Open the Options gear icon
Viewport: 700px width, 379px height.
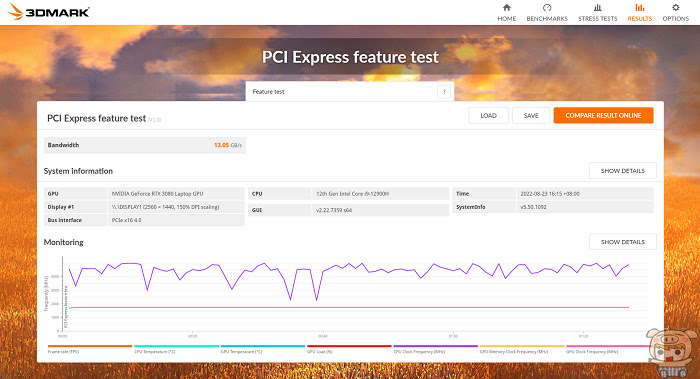[675, 8]
